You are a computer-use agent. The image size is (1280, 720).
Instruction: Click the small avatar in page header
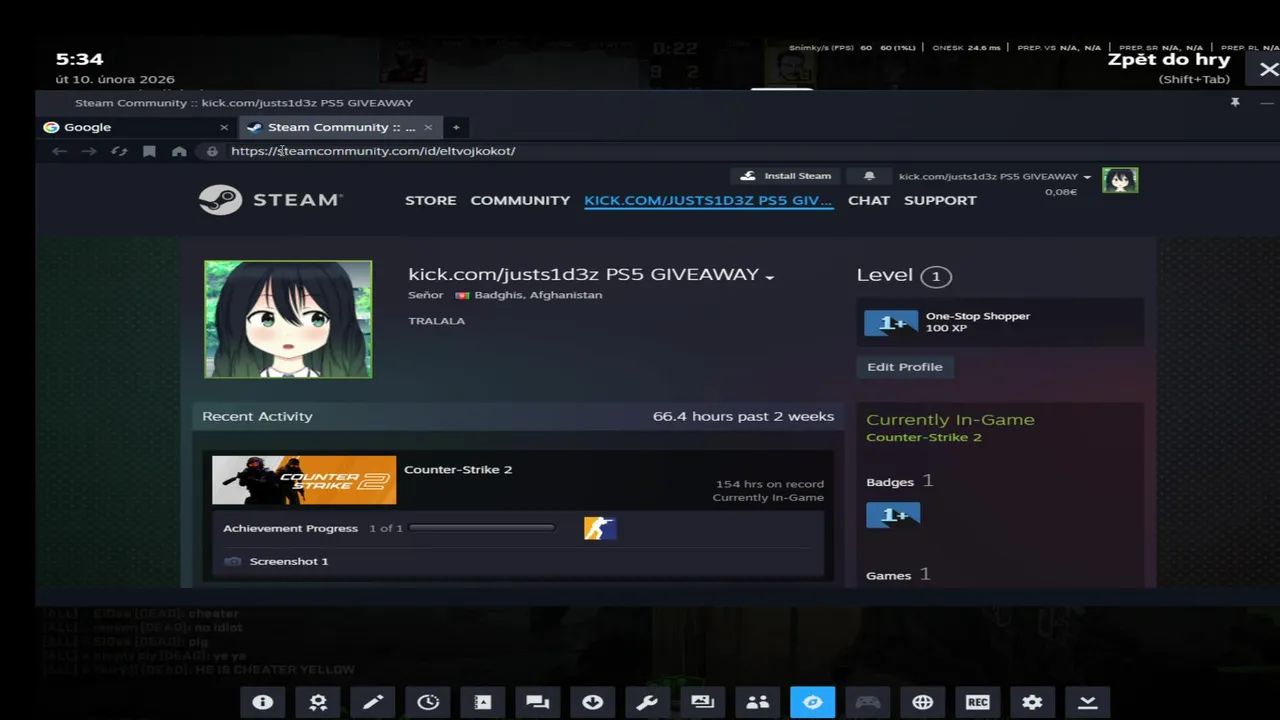(x=1120, y=180)
